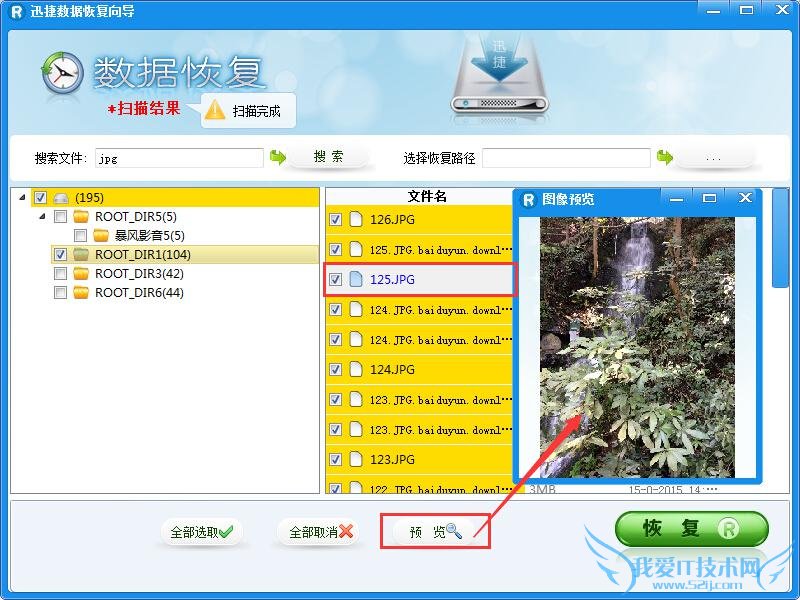Uncheck the 125.JPG file checkbox
This screenshot has height=600, width=800.
pos(337,279)
